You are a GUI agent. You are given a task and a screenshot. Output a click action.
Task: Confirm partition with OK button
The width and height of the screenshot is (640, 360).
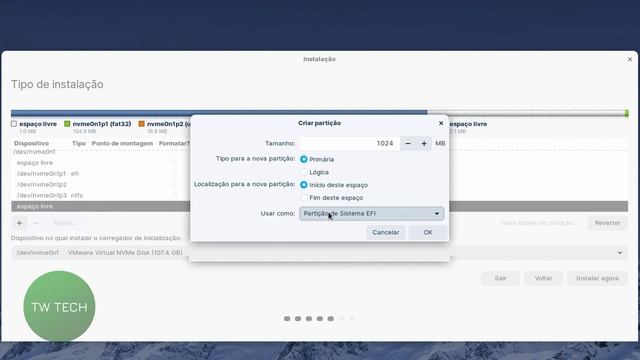(428, 232)
